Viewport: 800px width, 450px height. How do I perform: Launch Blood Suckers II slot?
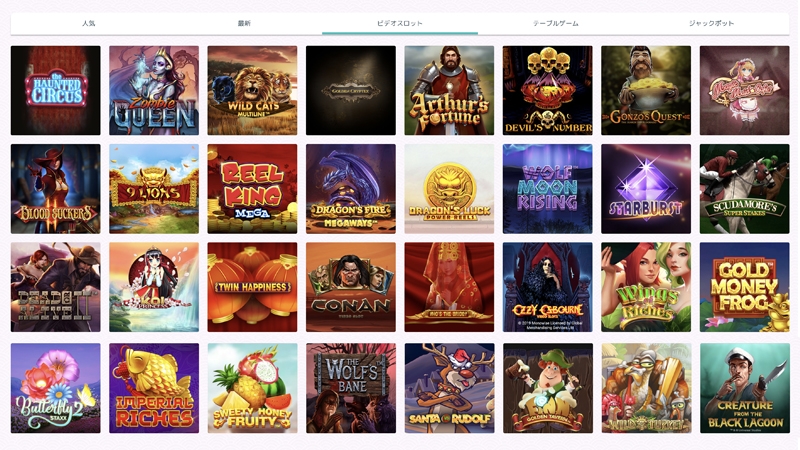(55, 189)
